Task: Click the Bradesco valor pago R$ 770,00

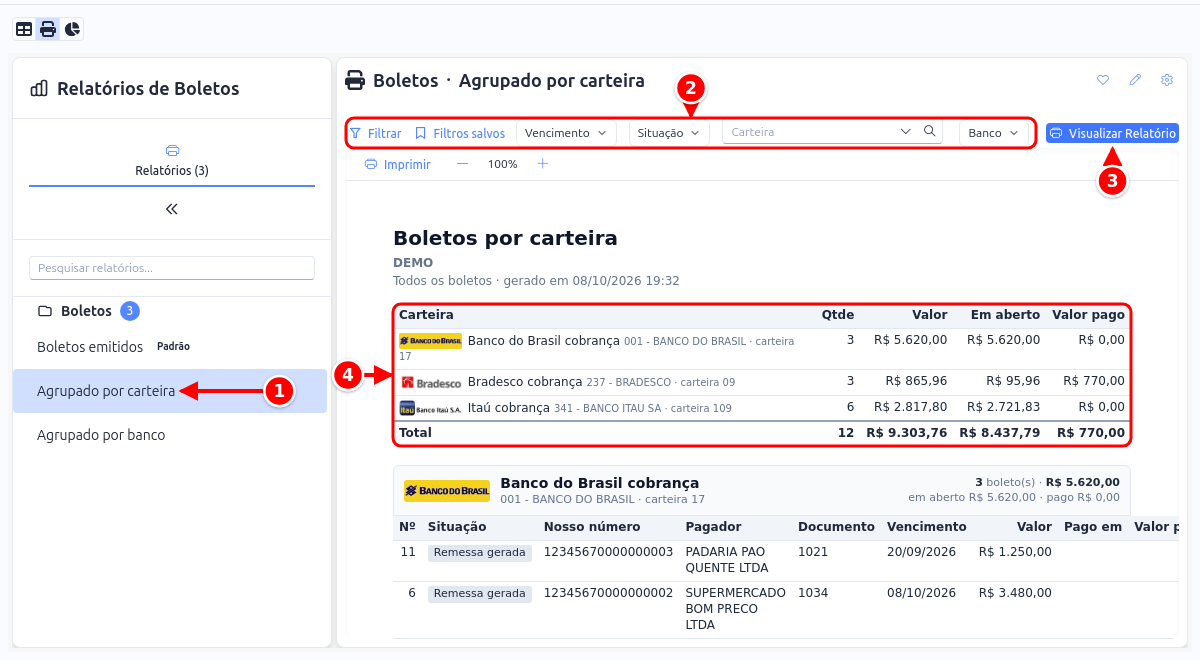Action: 1094,381
